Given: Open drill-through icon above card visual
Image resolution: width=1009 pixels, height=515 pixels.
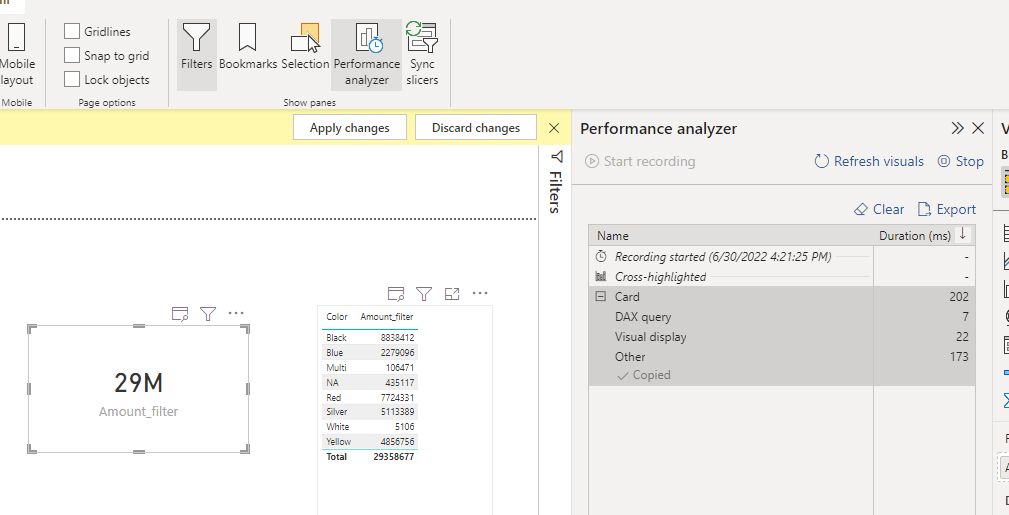Looking at the screenshot, I should (x=180, y=314).
